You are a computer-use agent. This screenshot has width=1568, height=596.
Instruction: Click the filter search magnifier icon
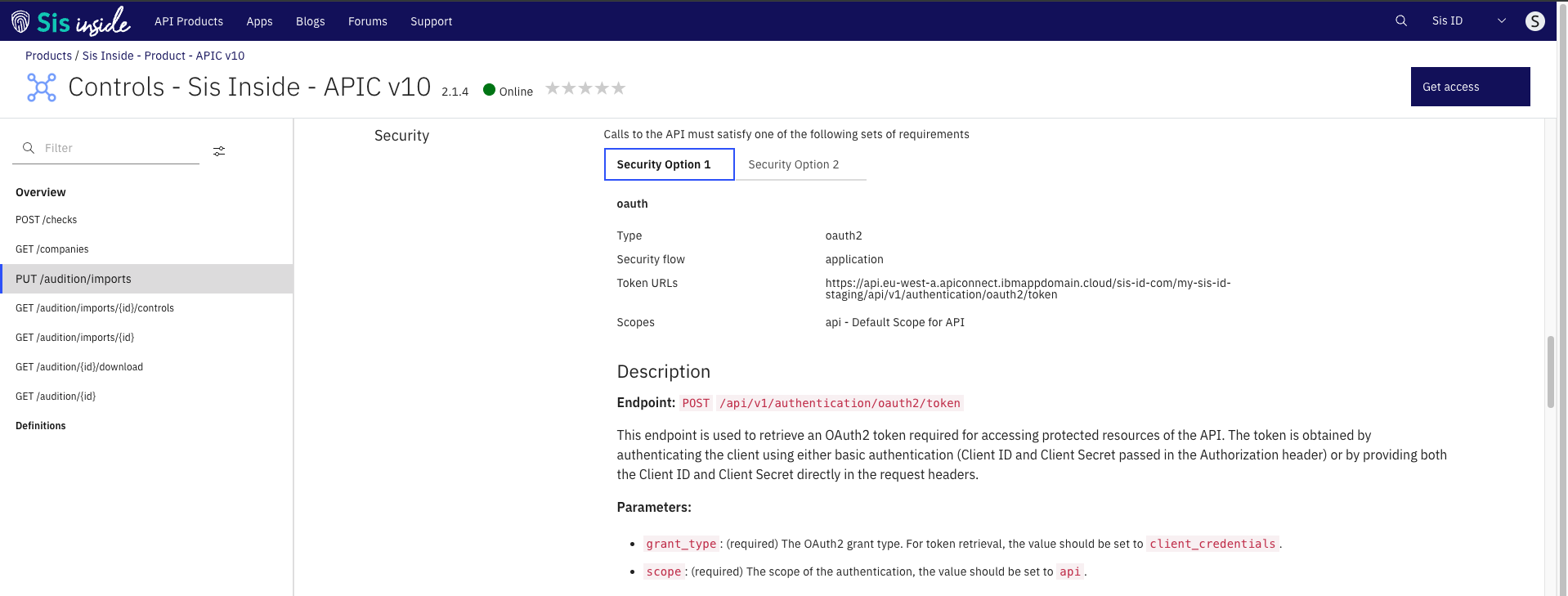tap(29, 148)
